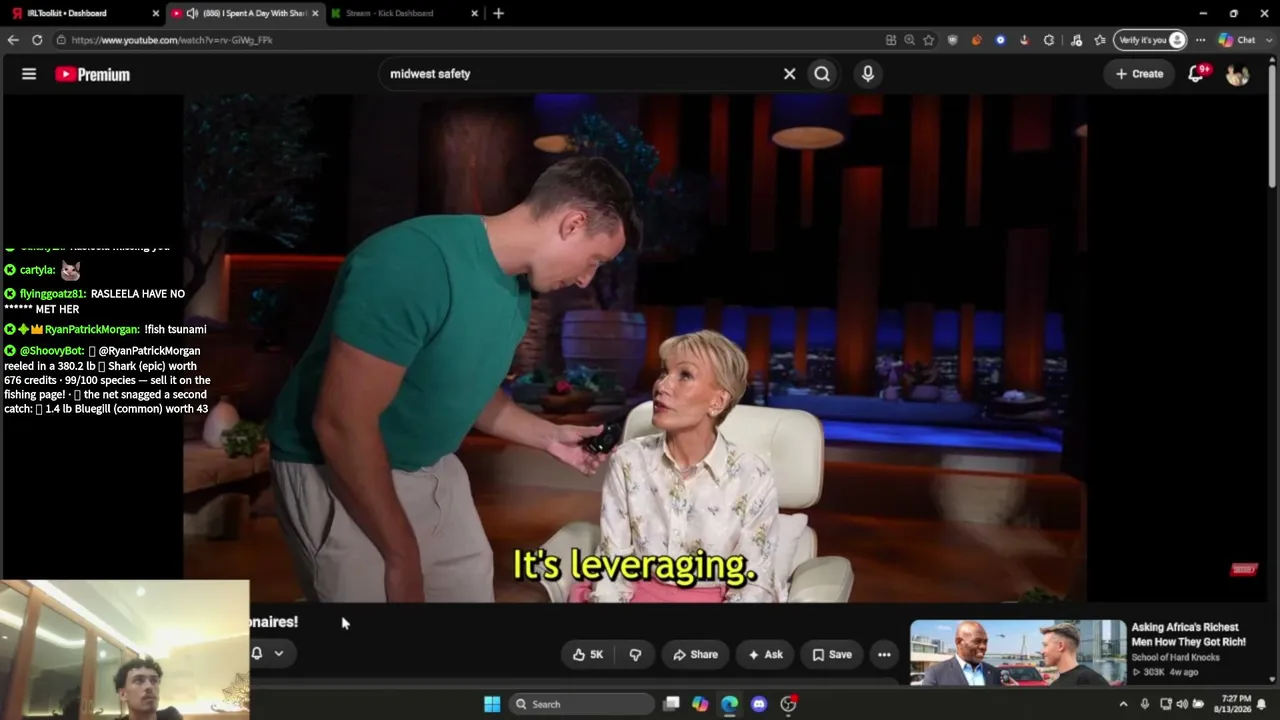This screenshot has height=720, width=1280.
Task: Open the orange extension icon
Action: (977, 40)
